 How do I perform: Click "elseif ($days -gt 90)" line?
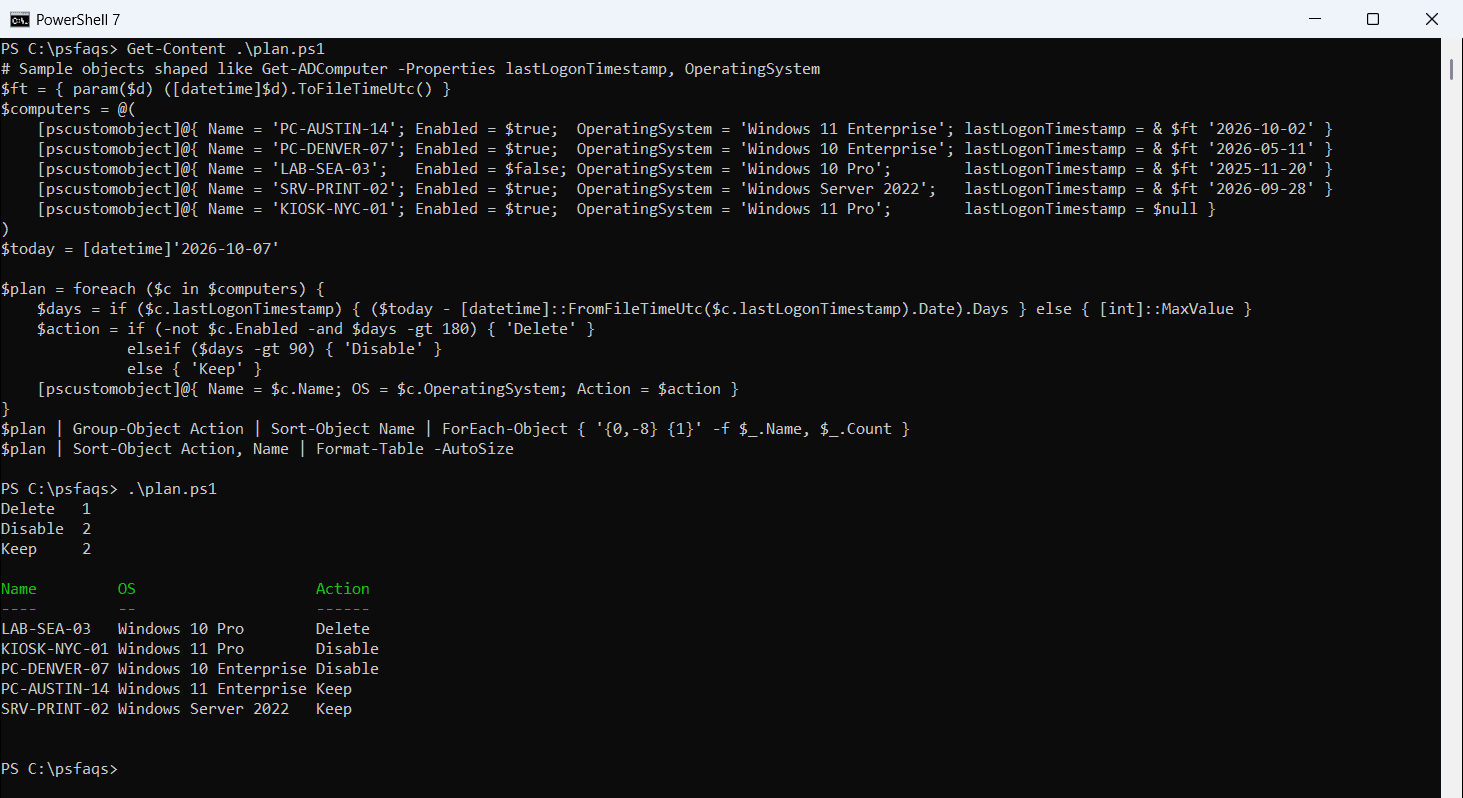[x=284, y=349]
